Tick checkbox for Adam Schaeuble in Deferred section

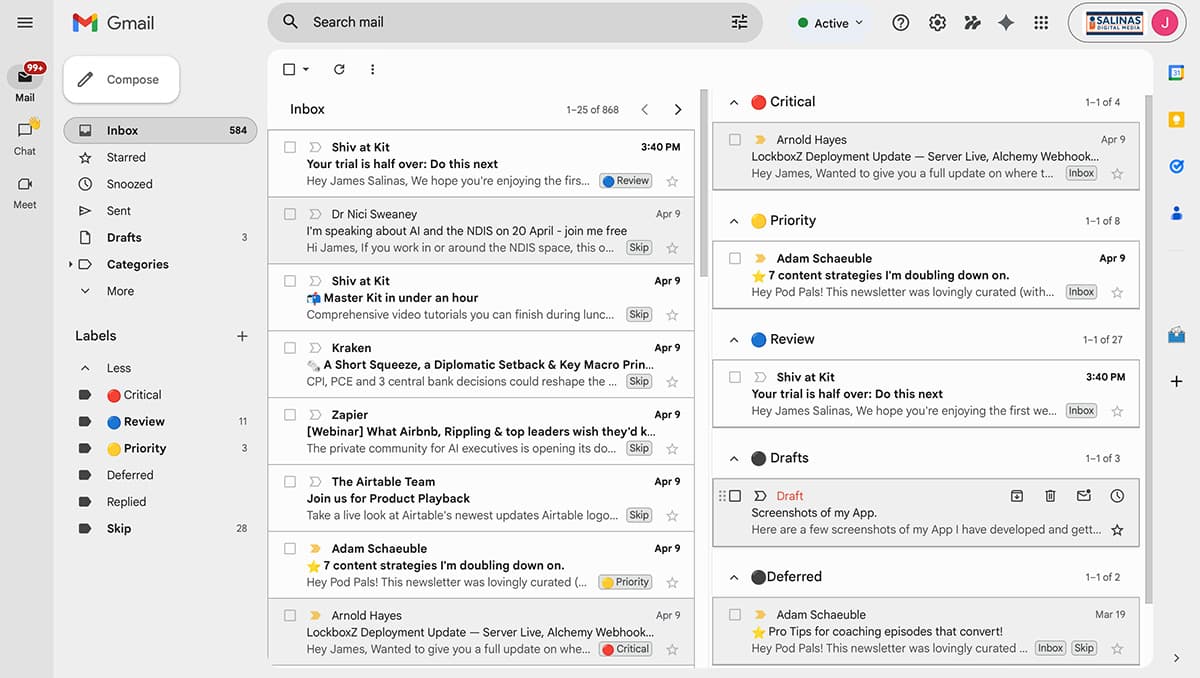(735, 615)
